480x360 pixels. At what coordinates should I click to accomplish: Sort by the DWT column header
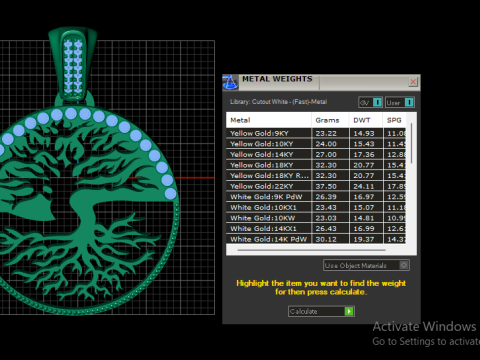click(x=366, y=120)
